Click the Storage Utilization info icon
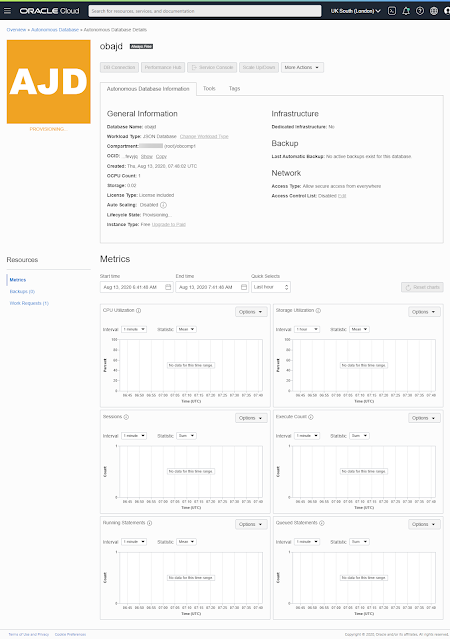The height and width of the screenshot is (639, 450). tap(318, 311)
